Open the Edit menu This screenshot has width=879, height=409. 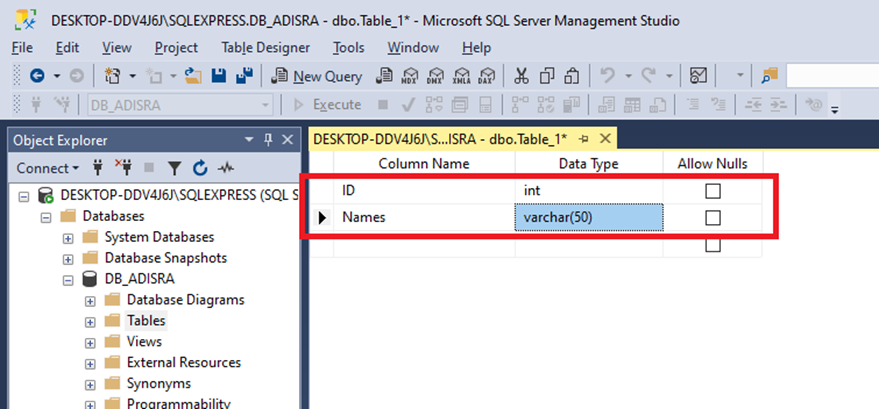point(67,48)
